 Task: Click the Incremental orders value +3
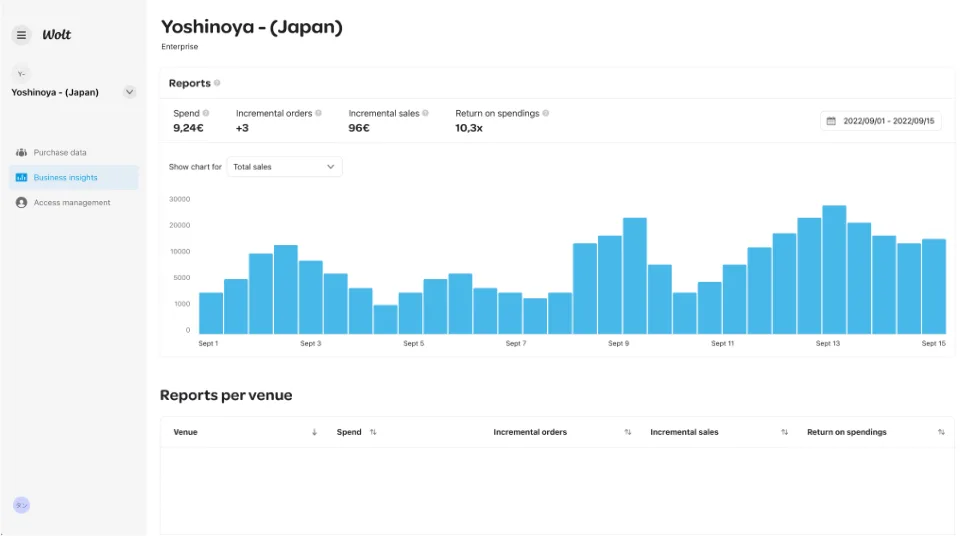click(242, 128)
